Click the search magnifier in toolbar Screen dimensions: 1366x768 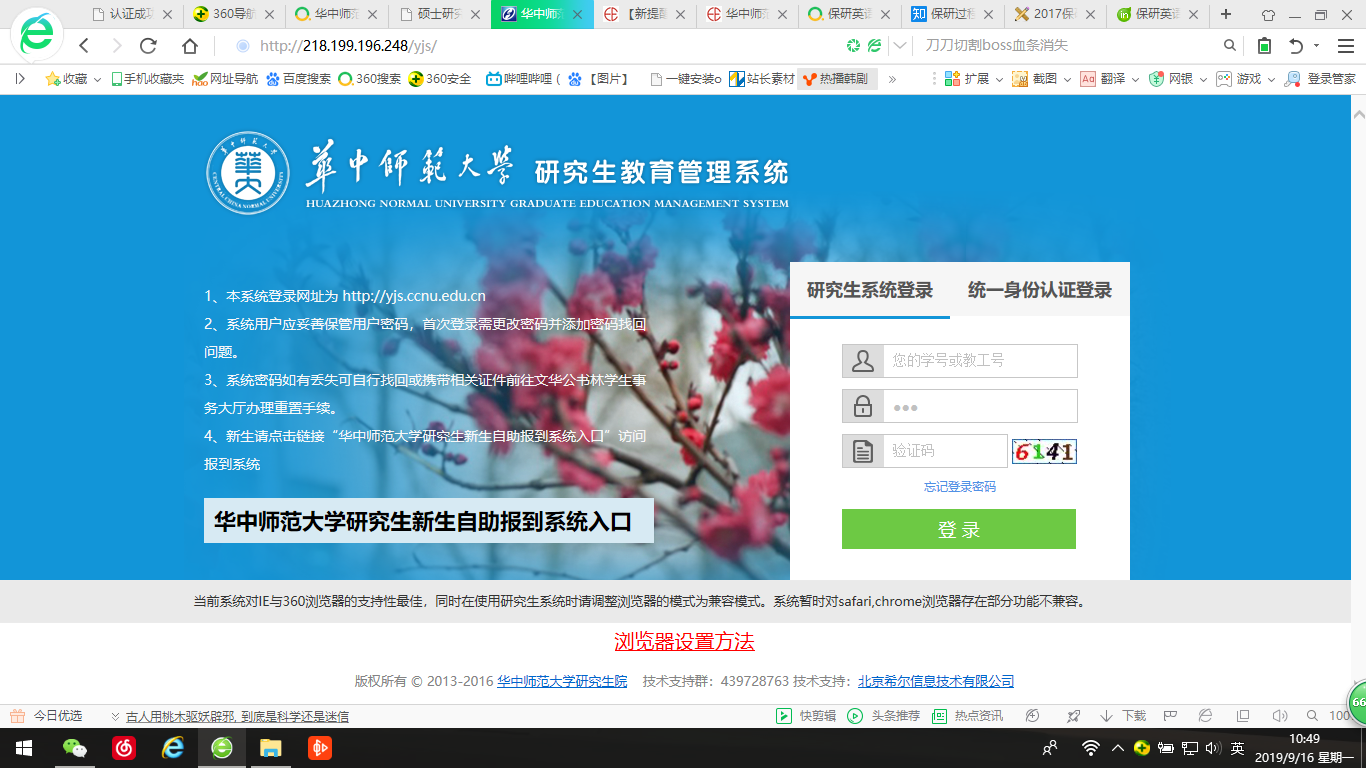coord(1230,46)
